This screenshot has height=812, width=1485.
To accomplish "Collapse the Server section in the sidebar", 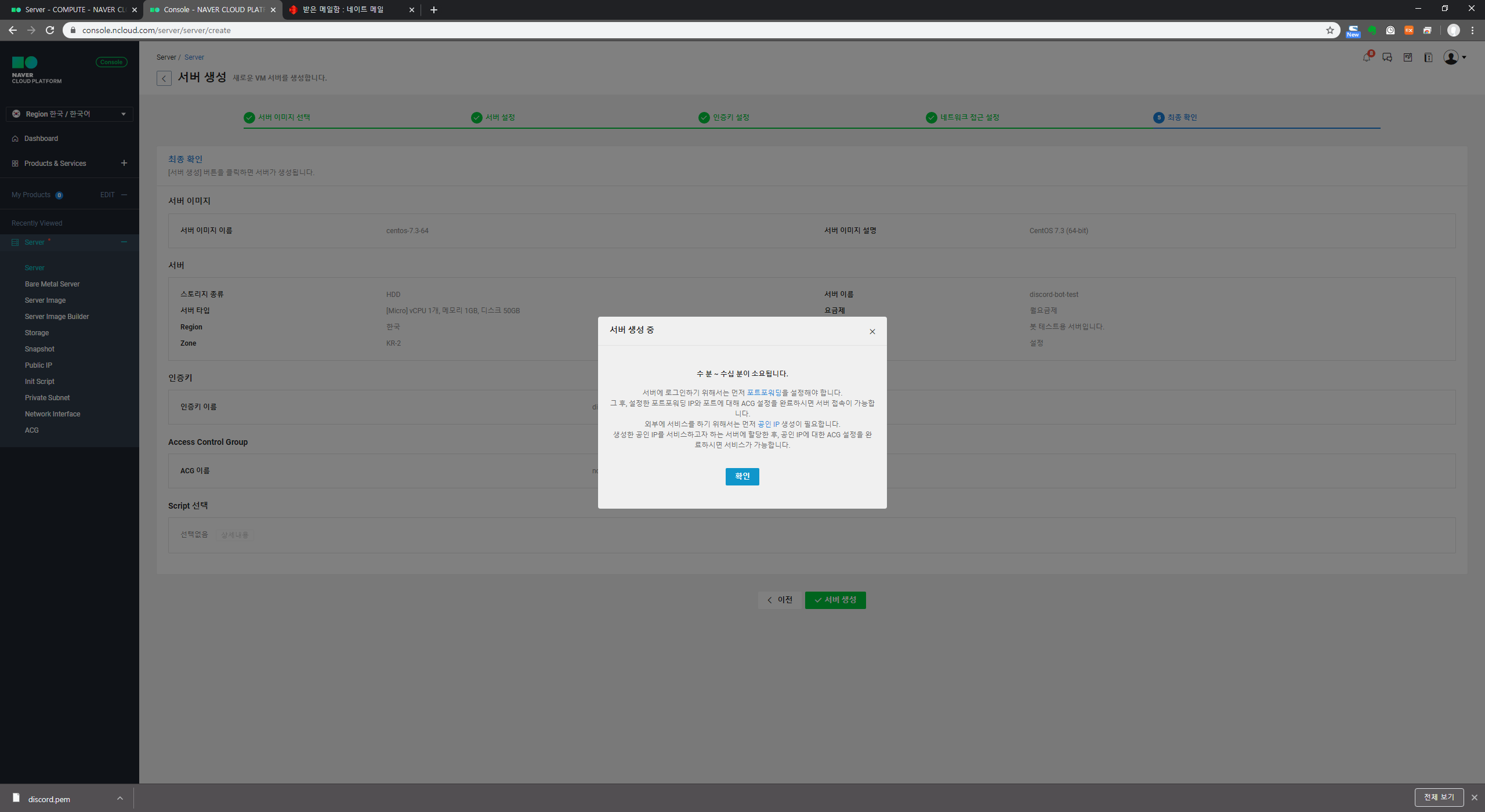I will point(124,242).
